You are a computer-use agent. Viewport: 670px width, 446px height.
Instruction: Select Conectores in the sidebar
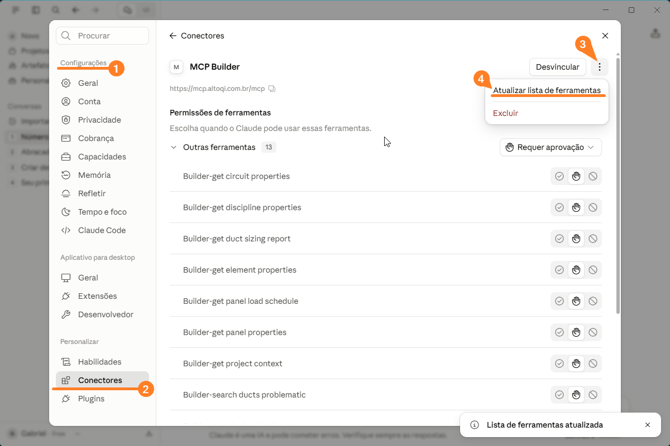click(103, 380)
